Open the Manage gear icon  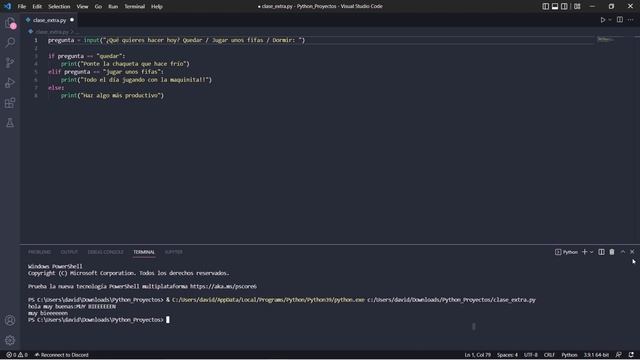coord(10,340)
